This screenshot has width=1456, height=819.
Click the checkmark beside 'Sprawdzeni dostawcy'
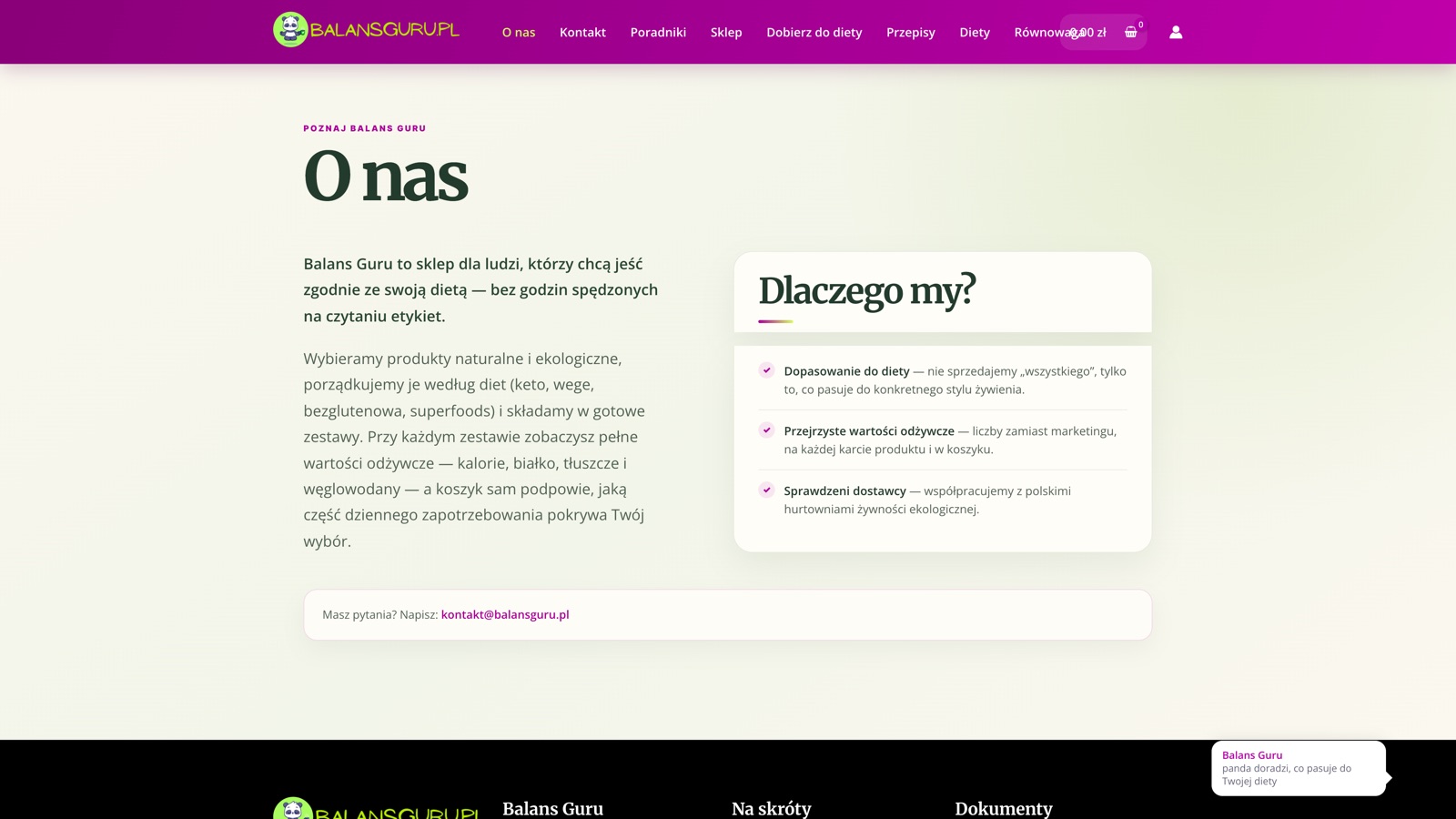(766, 490)
